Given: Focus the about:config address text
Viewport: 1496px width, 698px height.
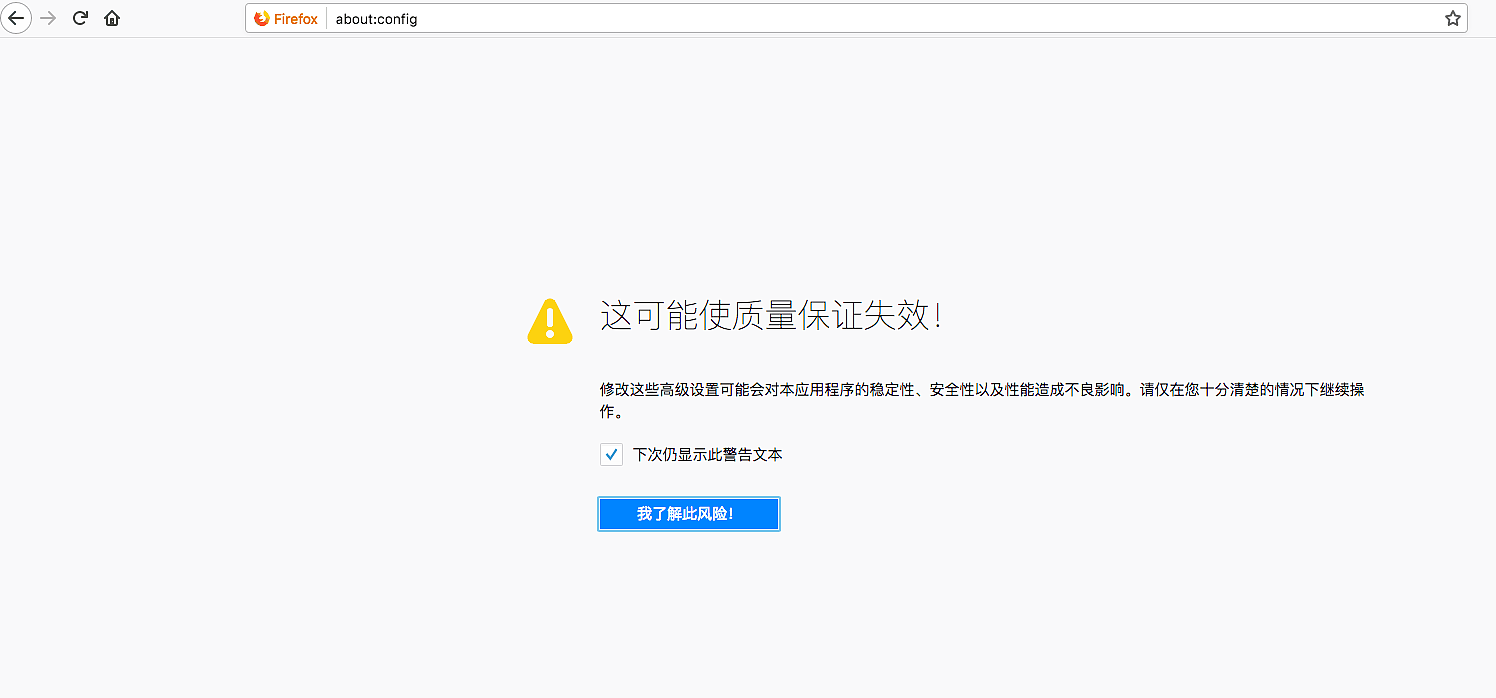Looking at the screenshot, I should 376,19.
